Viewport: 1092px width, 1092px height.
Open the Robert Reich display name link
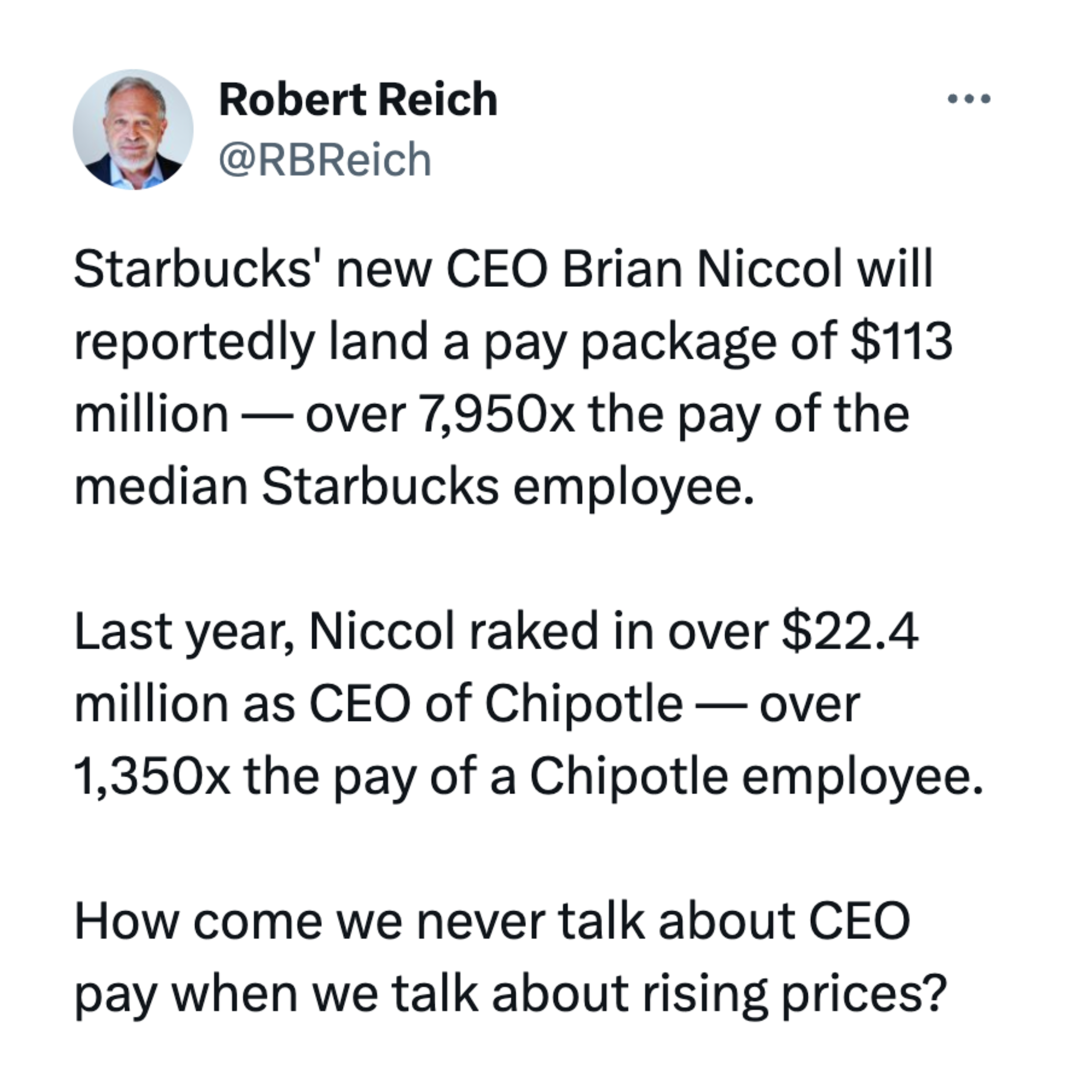pyautogui.click(x=358, y=100)
